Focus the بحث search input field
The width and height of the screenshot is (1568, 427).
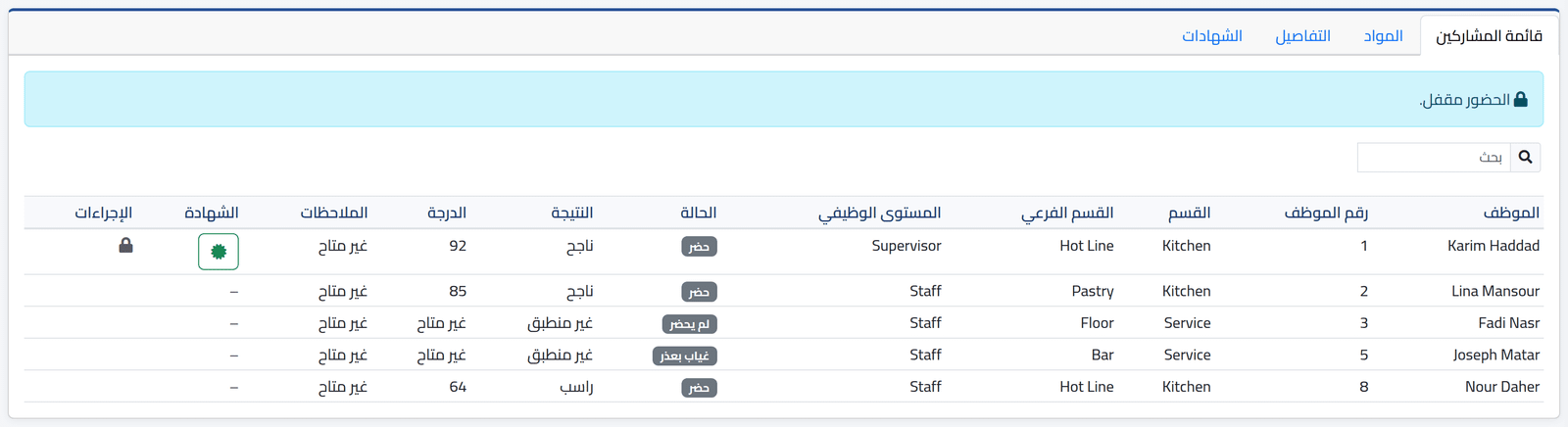[1434, 157]
